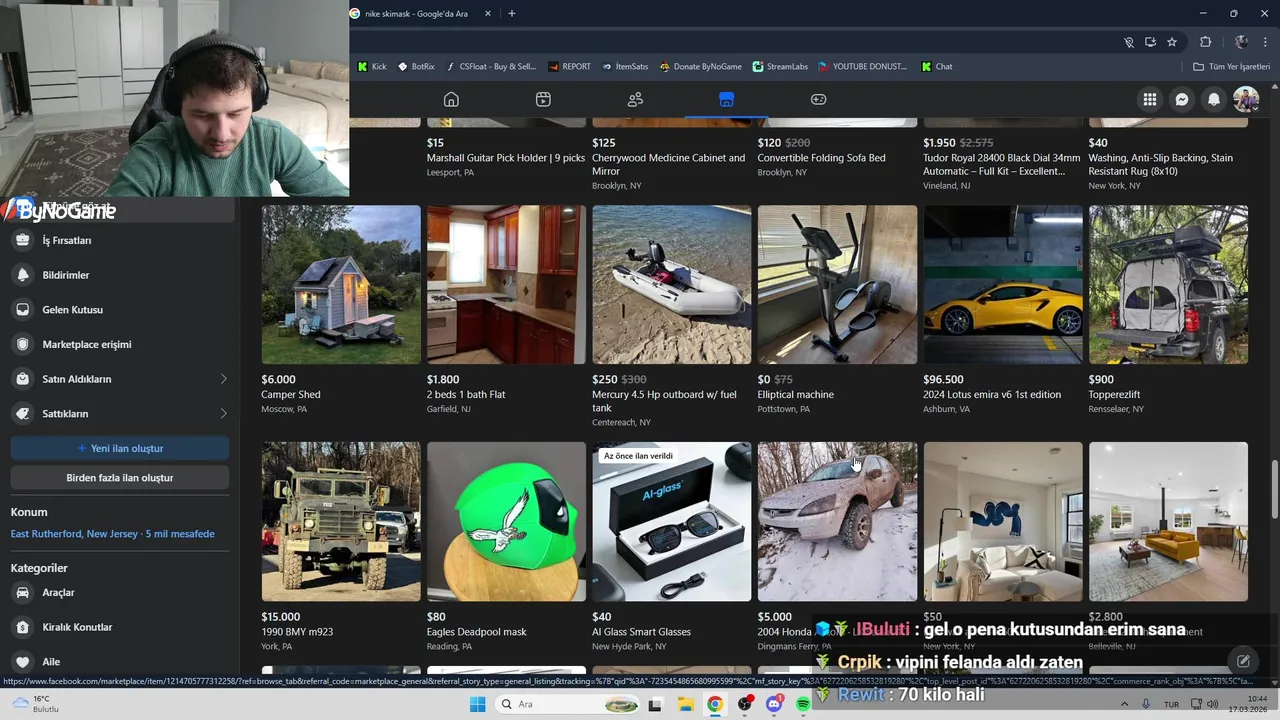Expand Satın Aldıkların chevron
The width and height of the screenshot is (1280, 720).
click(223, 379)
